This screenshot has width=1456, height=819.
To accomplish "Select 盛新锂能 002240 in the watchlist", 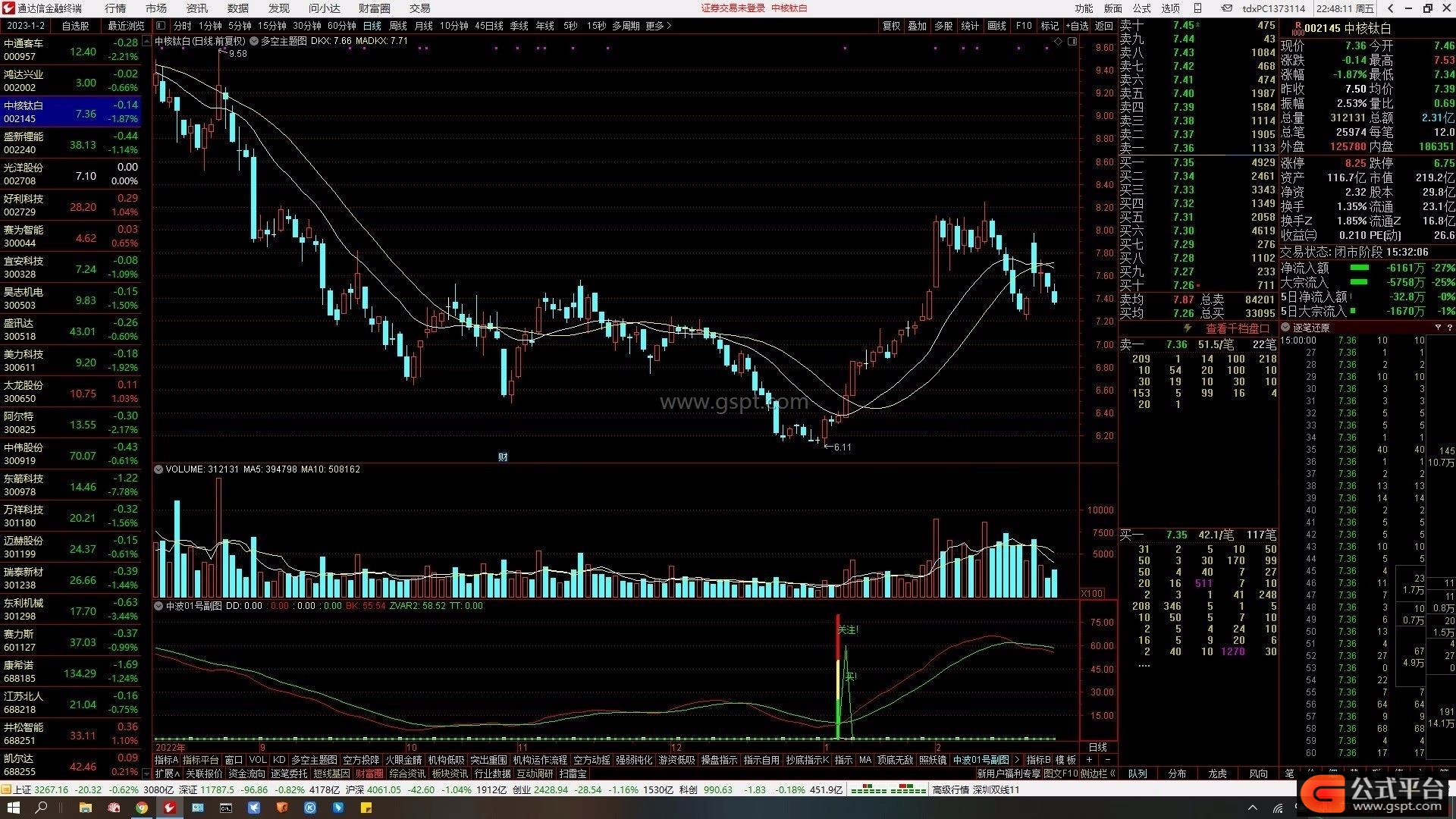I will pos(71,143).
